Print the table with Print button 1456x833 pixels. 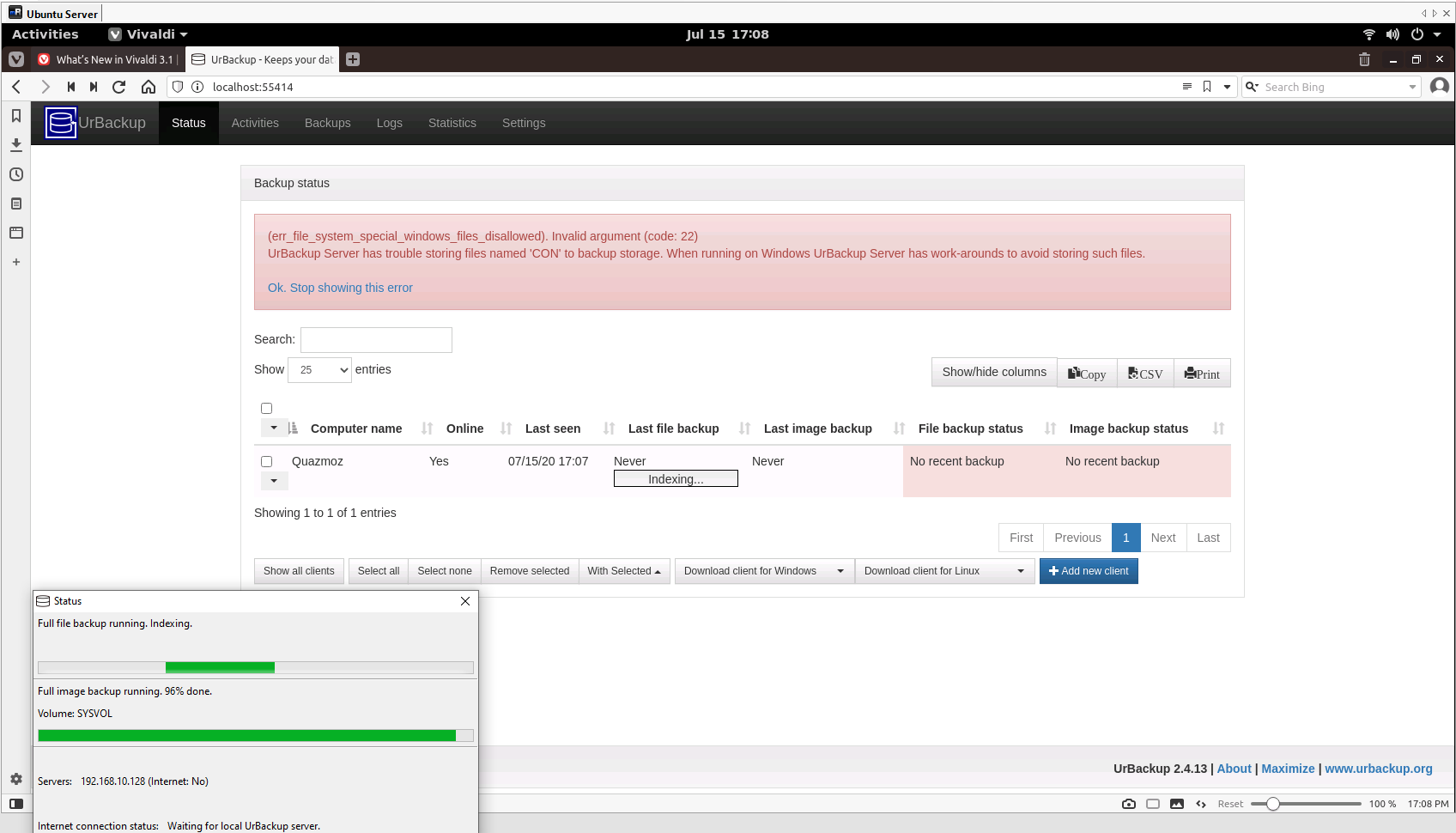click(1202, 373)
